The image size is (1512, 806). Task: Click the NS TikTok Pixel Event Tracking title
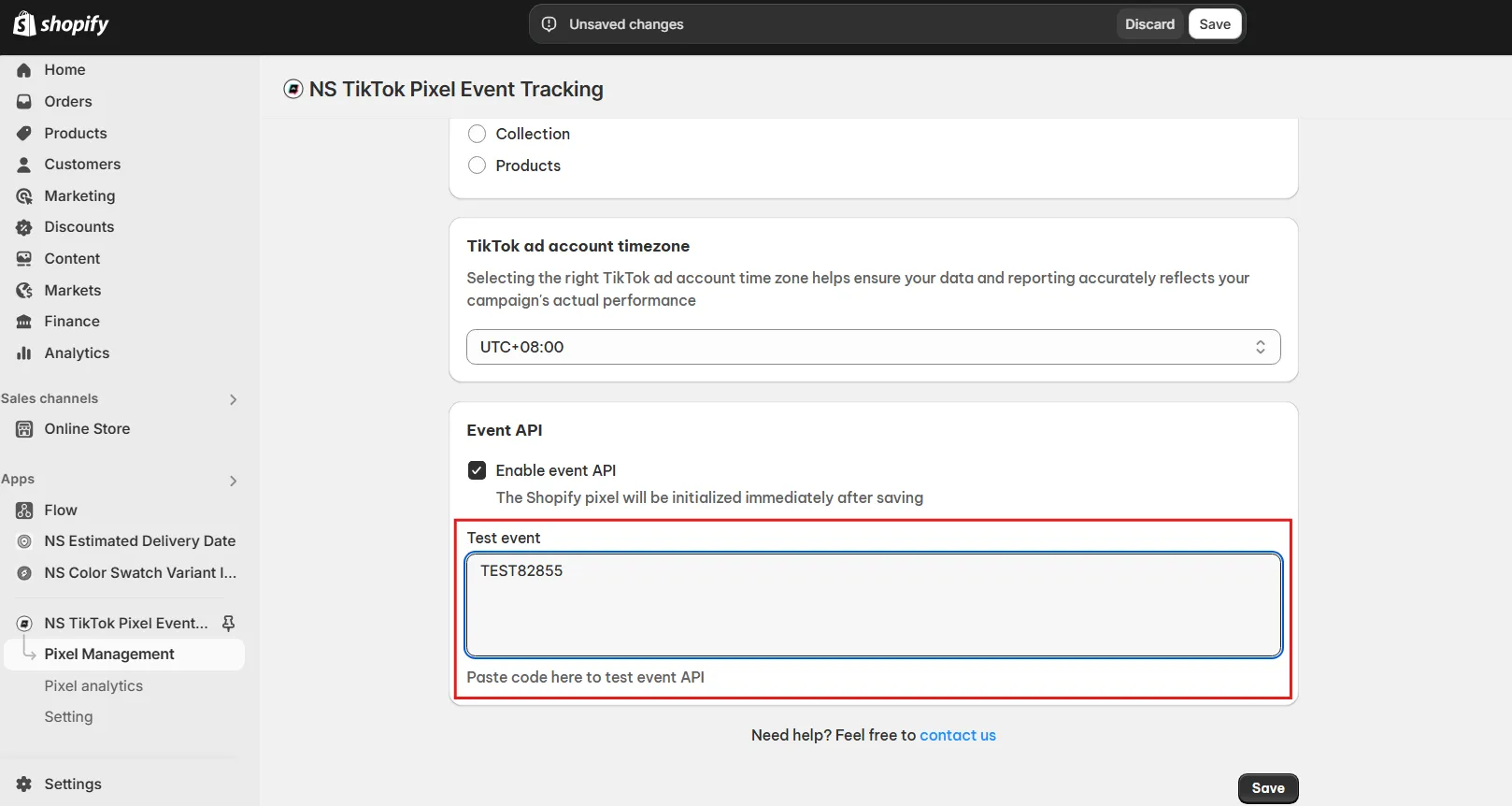[456, 90]
